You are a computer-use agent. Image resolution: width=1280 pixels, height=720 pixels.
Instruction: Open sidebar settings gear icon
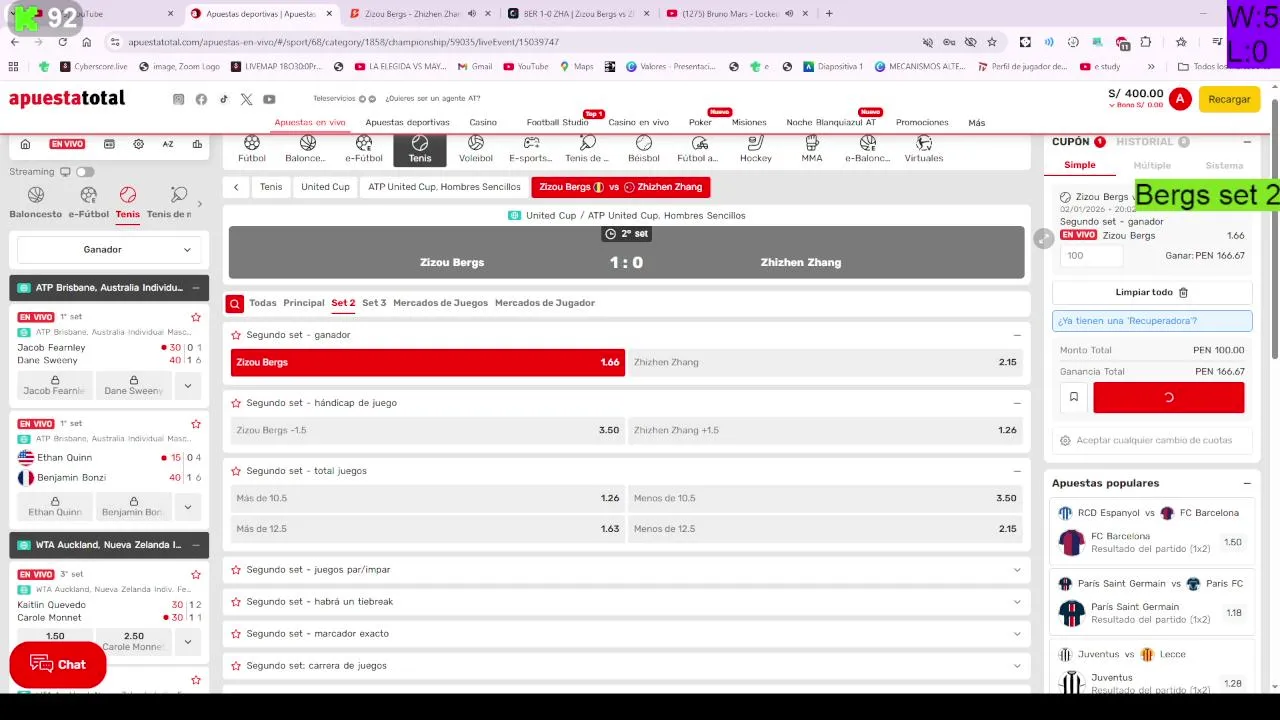[x=139, y=144]
